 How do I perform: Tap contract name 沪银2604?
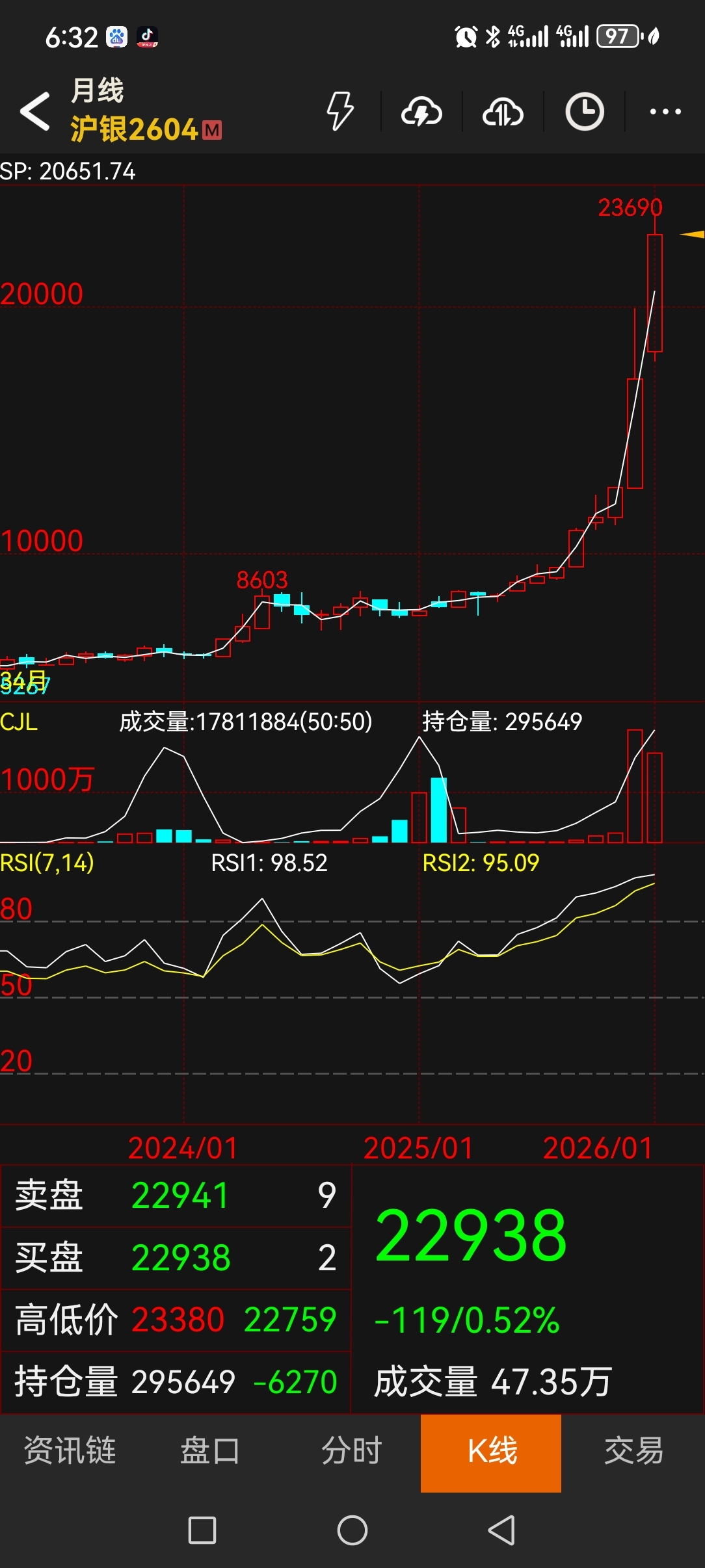(x=134, y=129)
